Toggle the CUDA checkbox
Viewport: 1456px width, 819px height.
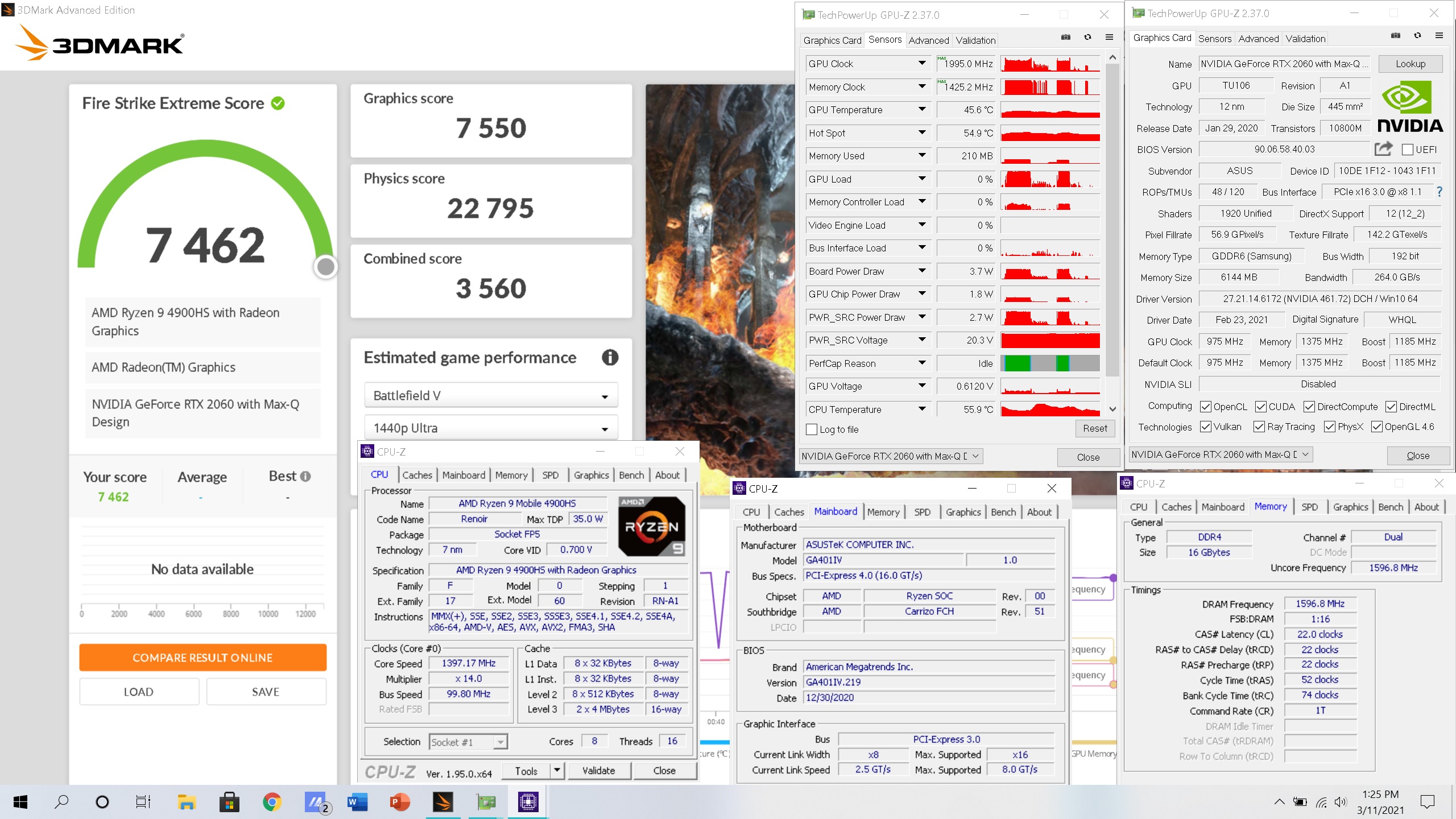pos(1260,407)
